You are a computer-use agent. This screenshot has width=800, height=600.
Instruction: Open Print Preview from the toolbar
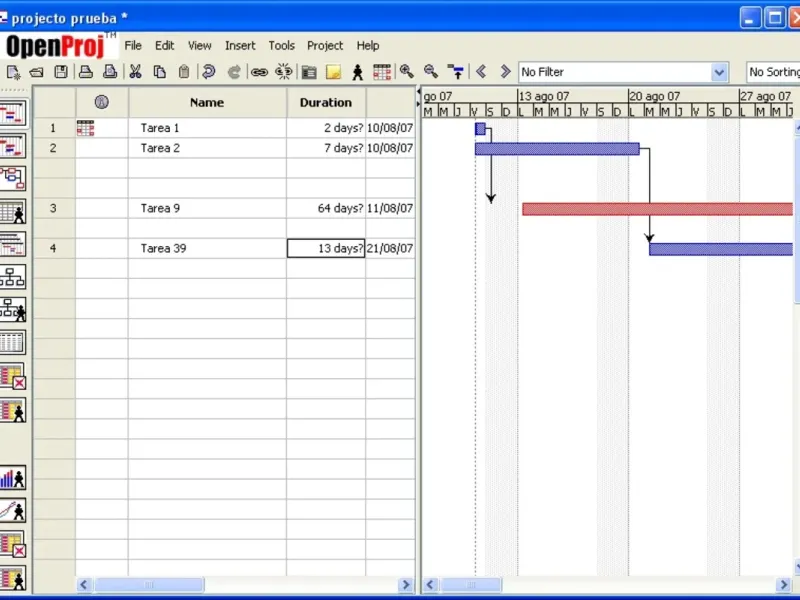click(110, 72)
